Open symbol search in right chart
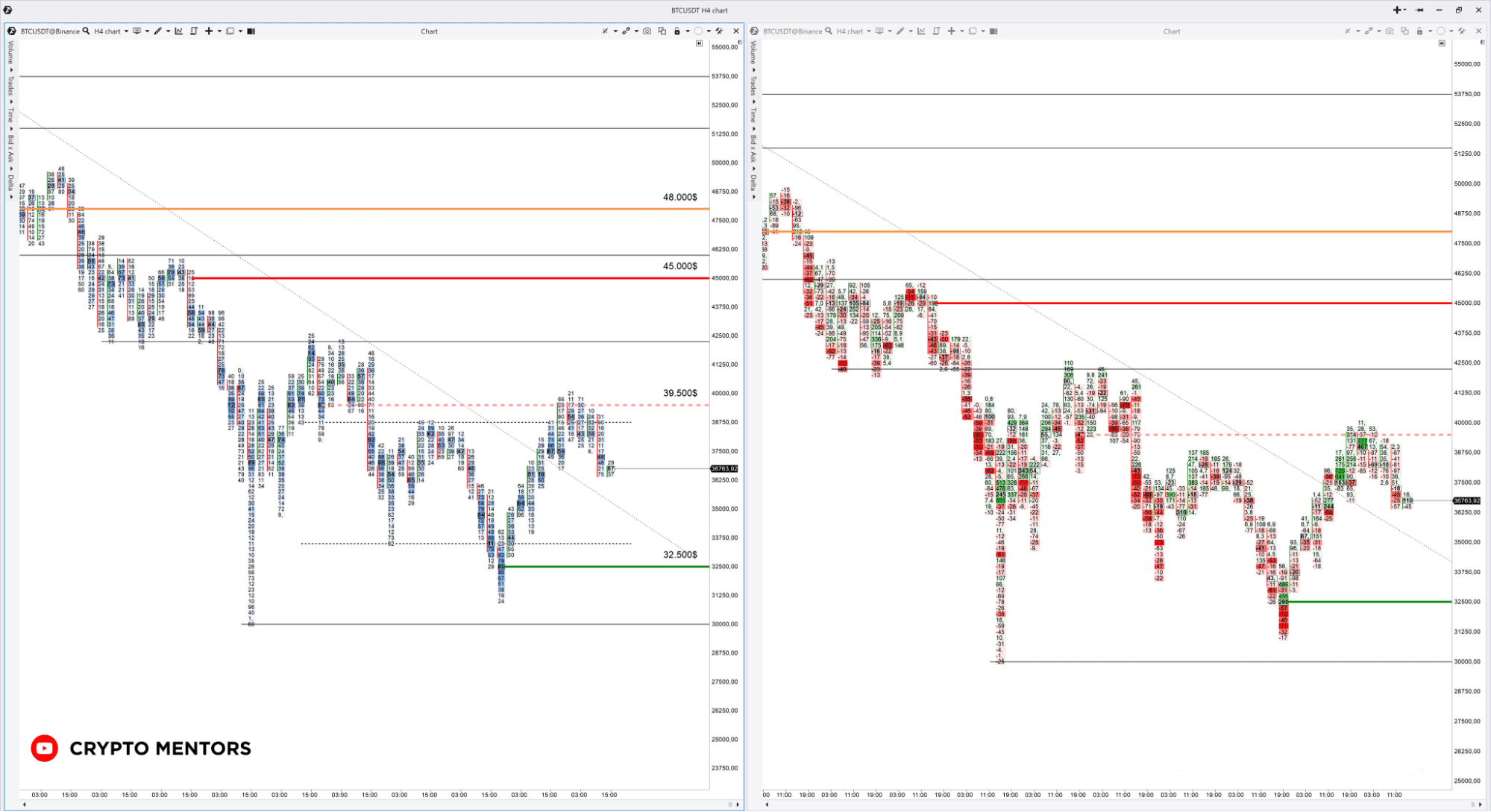Screen dimensions: 1491x812 tap(829, 31)
